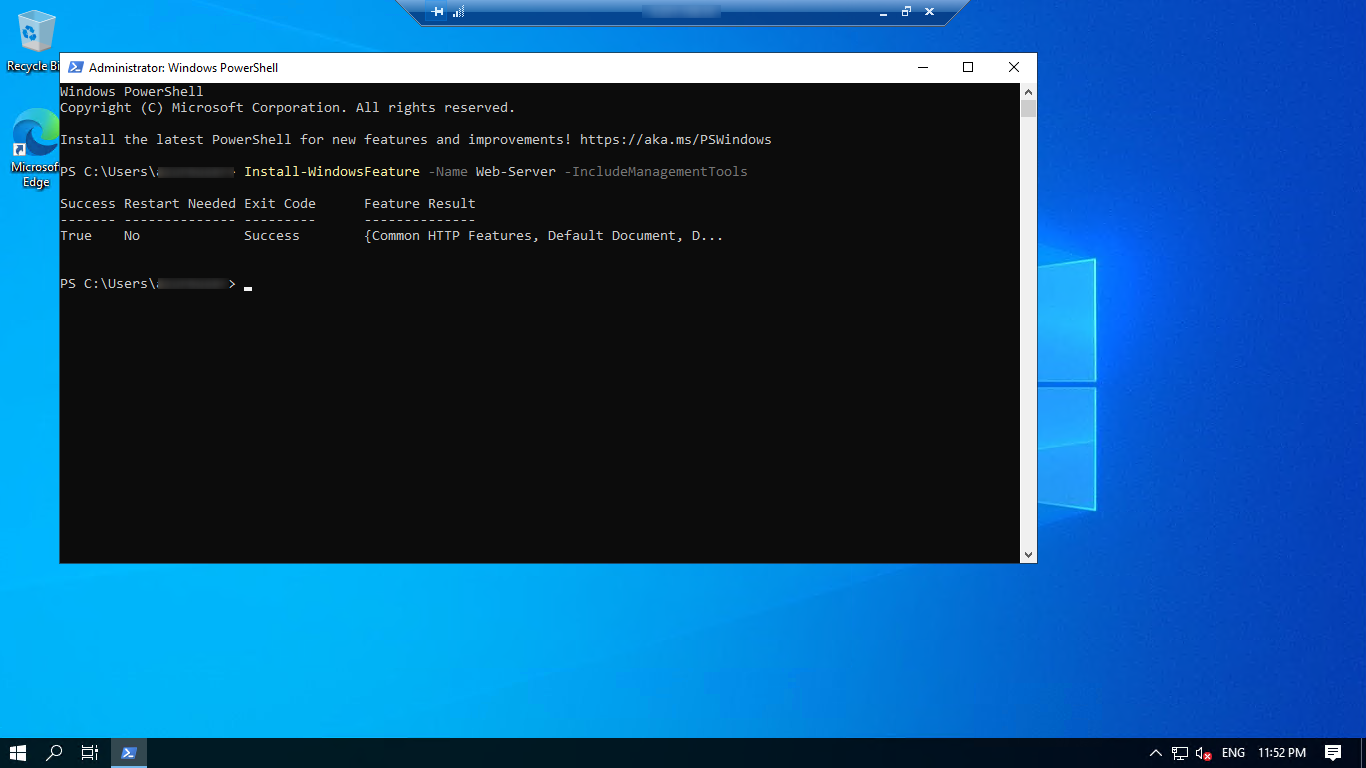Screen dimensions: 1366x768
Task: Open the network status tray icon
Action: pyautogui.click(x=1180, y=753)
